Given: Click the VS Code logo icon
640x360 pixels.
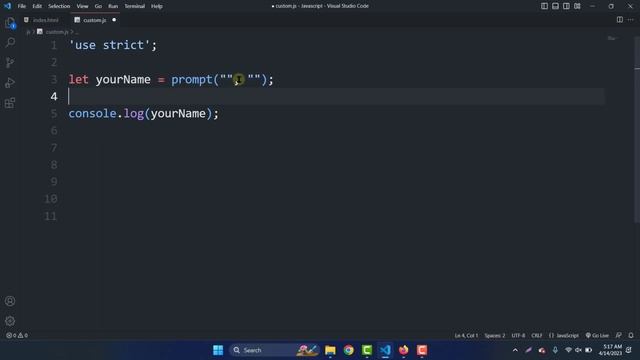Looking at the screenshot, I should [7, 6].
